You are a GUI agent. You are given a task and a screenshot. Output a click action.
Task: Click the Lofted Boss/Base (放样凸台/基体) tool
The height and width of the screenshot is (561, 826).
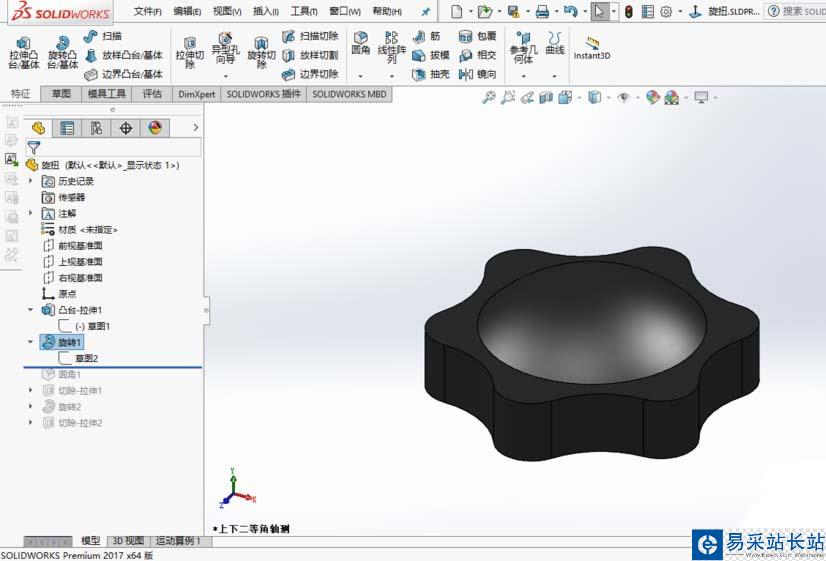pyautogui.click(x=124, y=55)
